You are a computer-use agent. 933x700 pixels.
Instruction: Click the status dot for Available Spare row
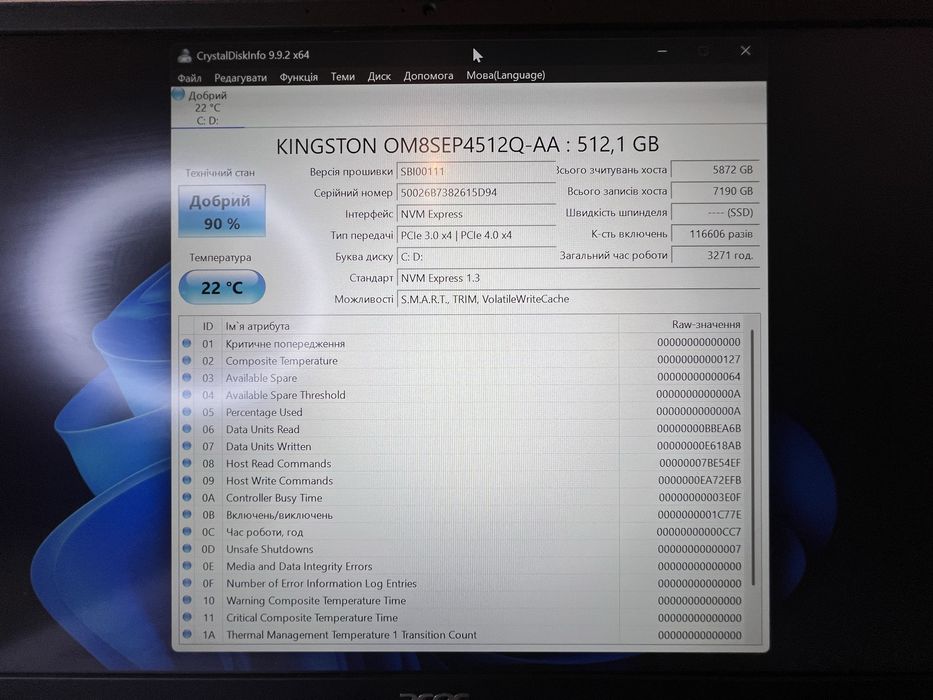point(187,377)
